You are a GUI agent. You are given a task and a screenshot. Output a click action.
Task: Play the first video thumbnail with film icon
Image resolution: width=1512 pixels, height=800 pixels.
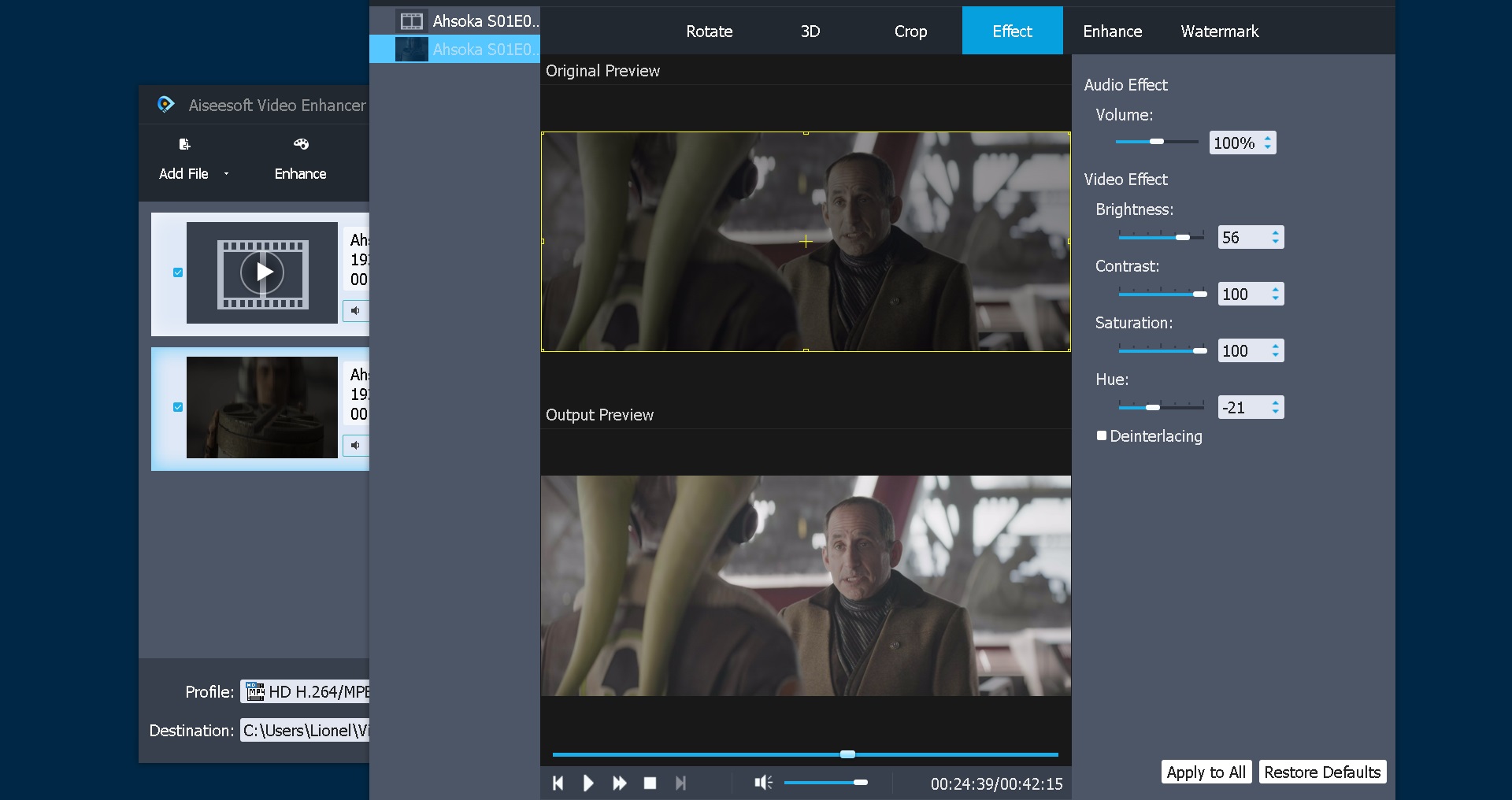click(x=262, y=272)
